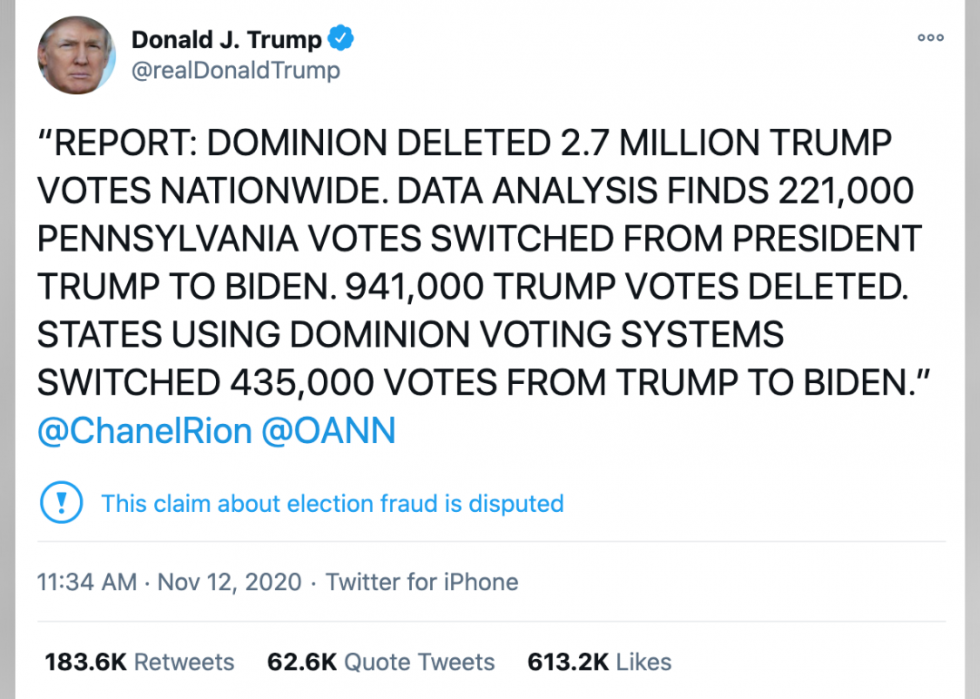Open the @realDonaldTrump handle link

(x=236, y=71)
